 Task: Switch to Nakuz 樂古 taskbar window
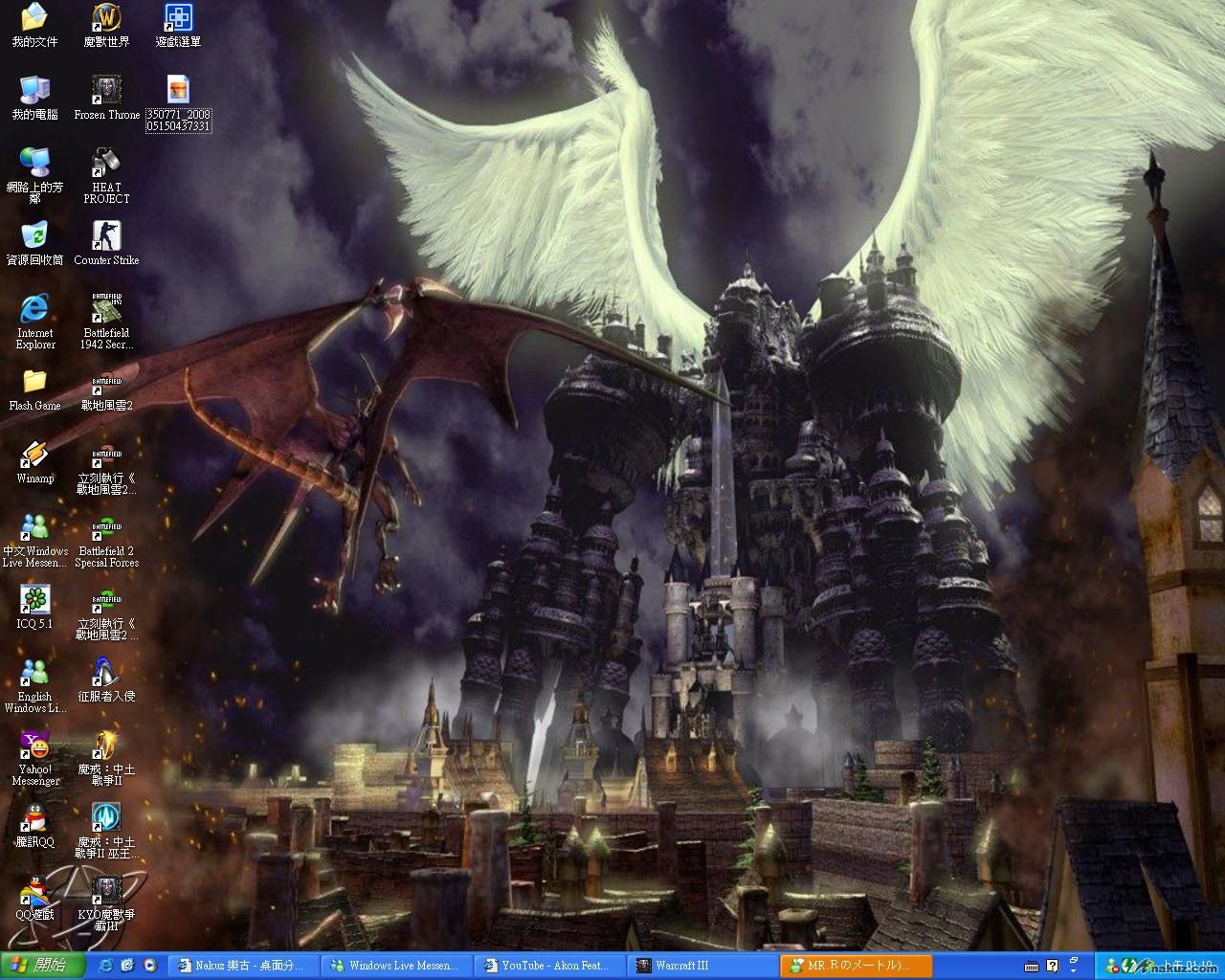pyautogui.click(x=243, y=966)
